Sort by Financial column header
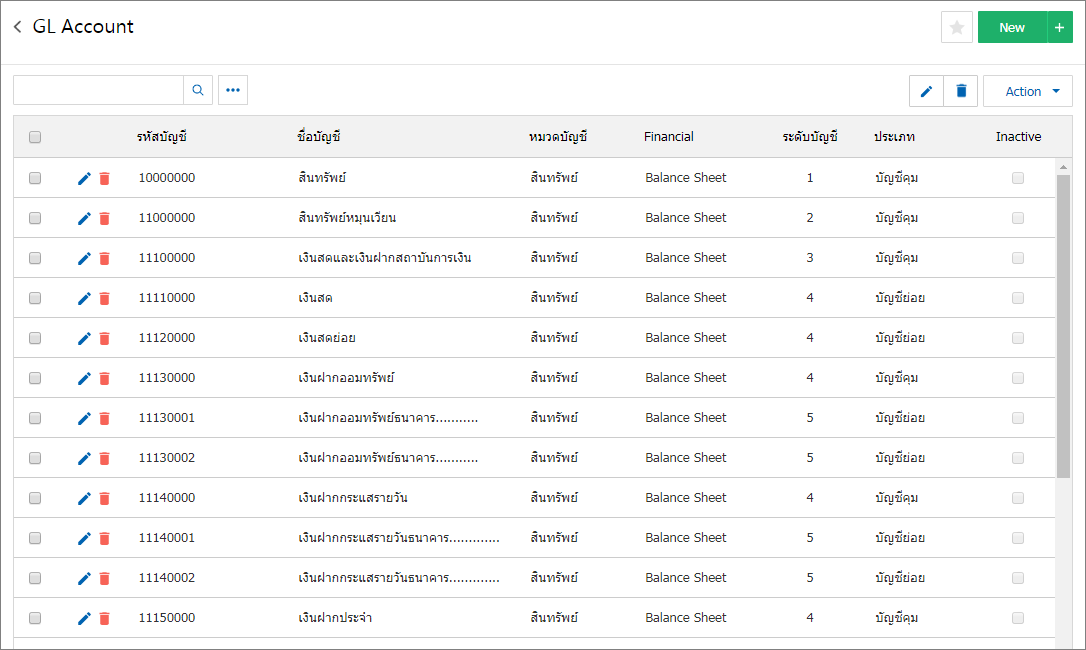This screenshot has width=1086, height=650. click(668, 137)
